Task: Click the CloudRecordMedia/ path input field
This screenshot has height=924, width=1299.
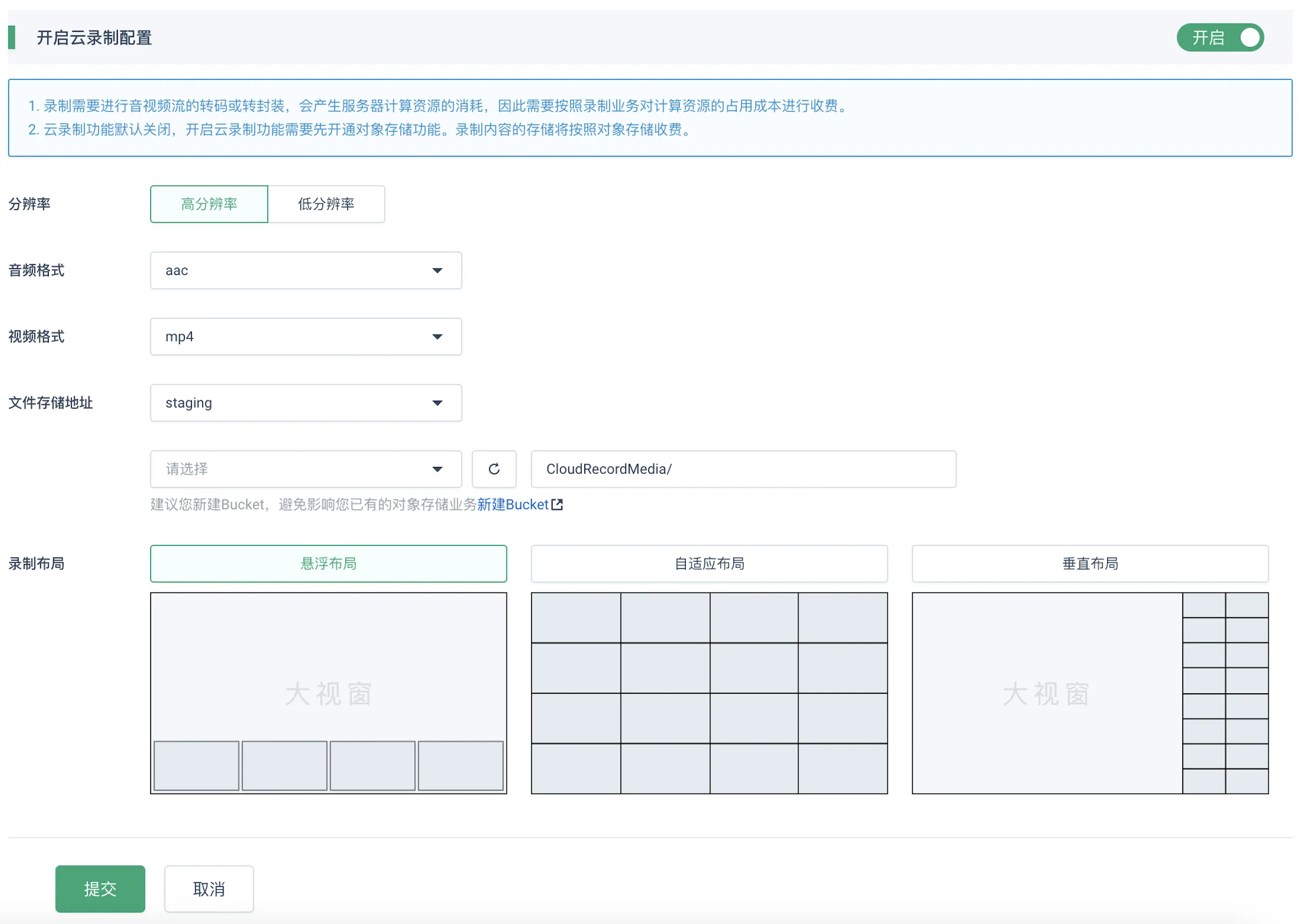Action: click(743, 469)
